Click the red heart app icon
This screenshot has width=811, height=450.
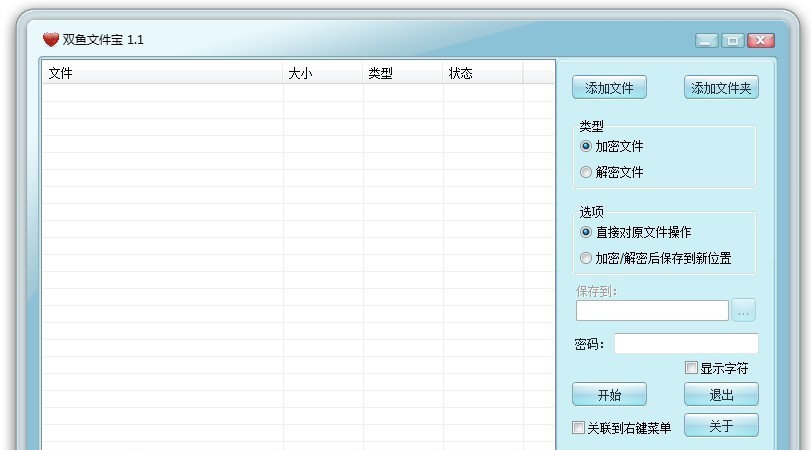(x=51, y=39)
